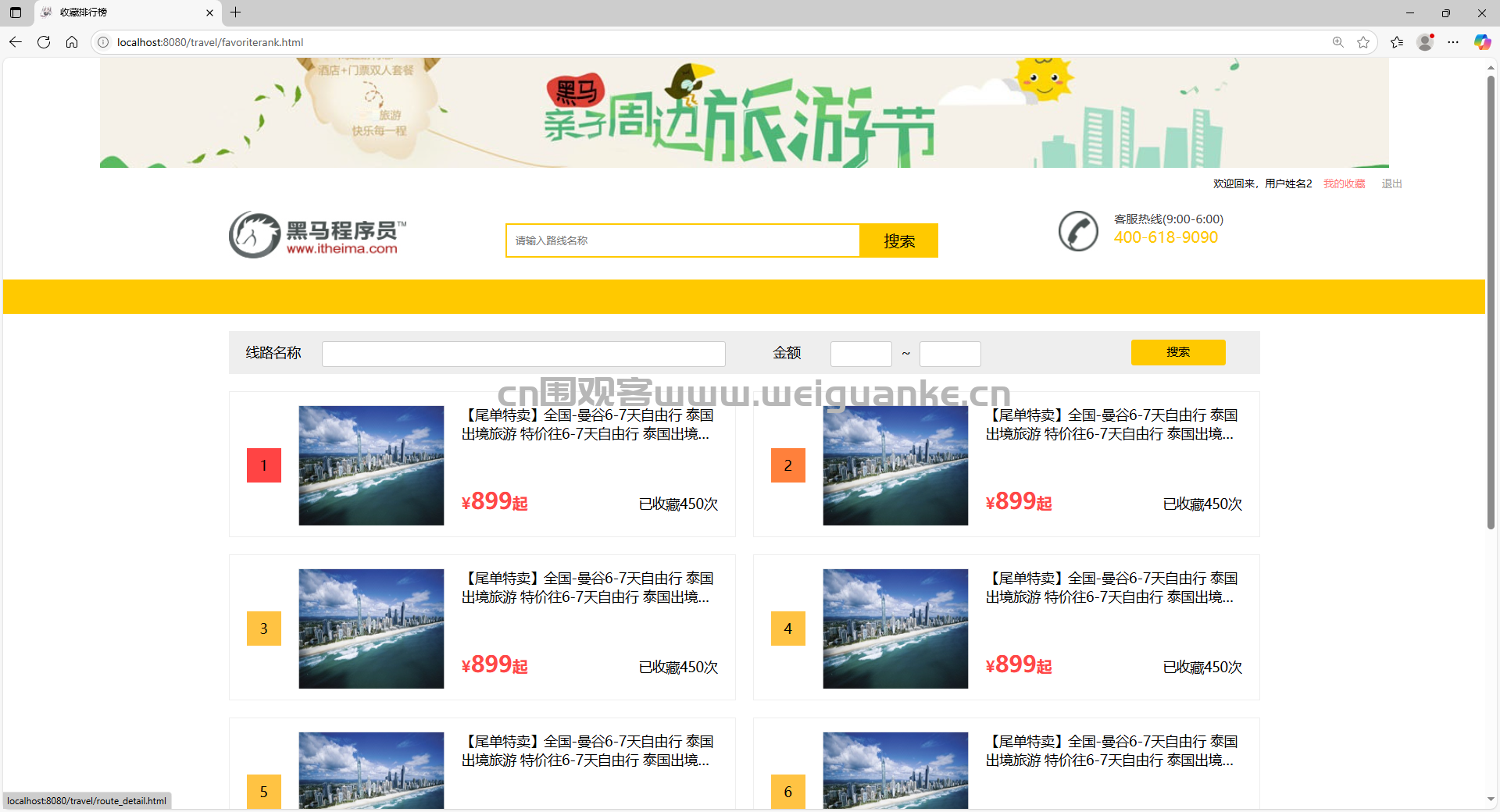1500x812 pixels.
Task: Click the yellow header 搜索 button
Action: click(x=899, y=240)
